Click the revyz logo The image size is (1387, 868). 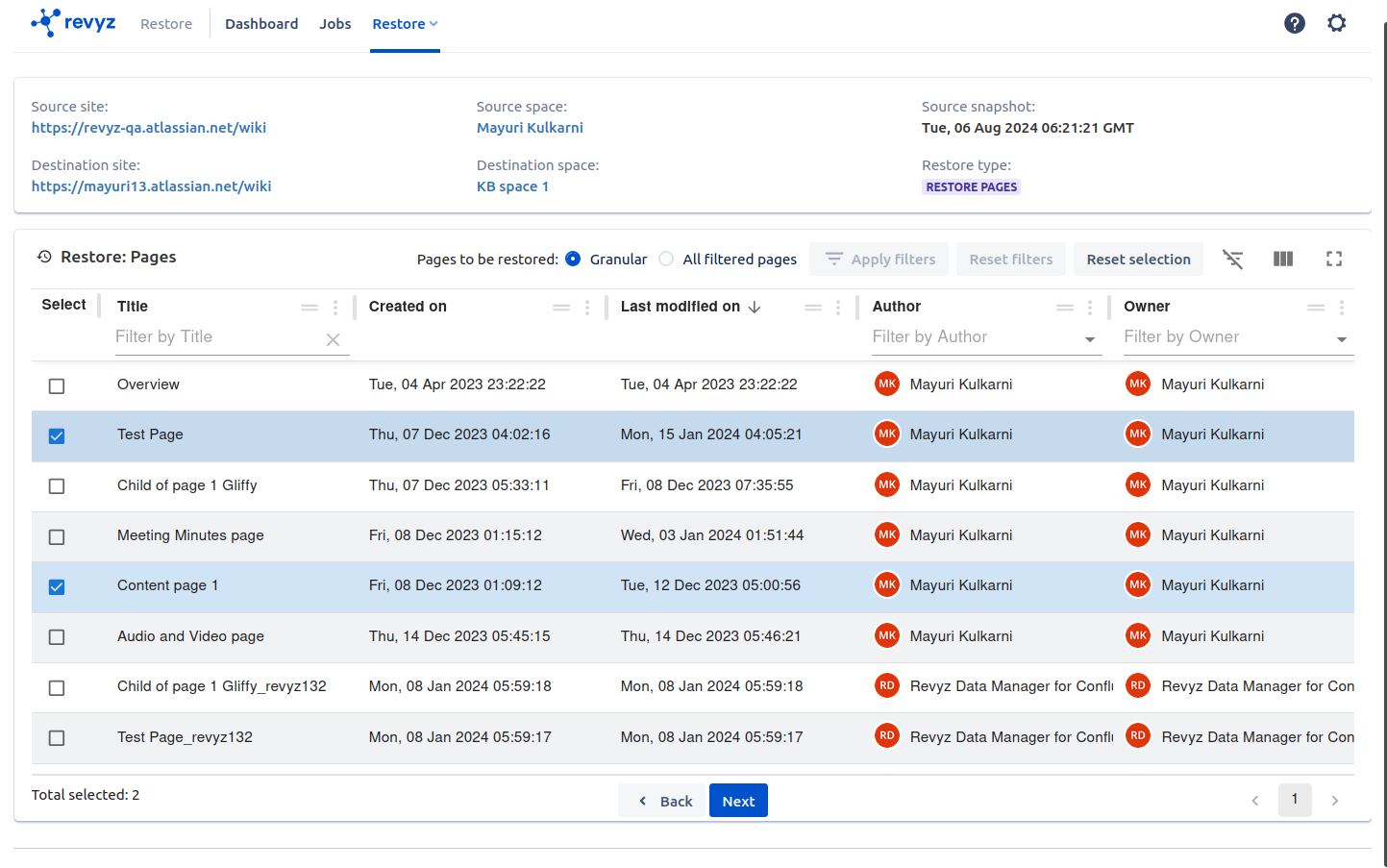click(73, 22)
